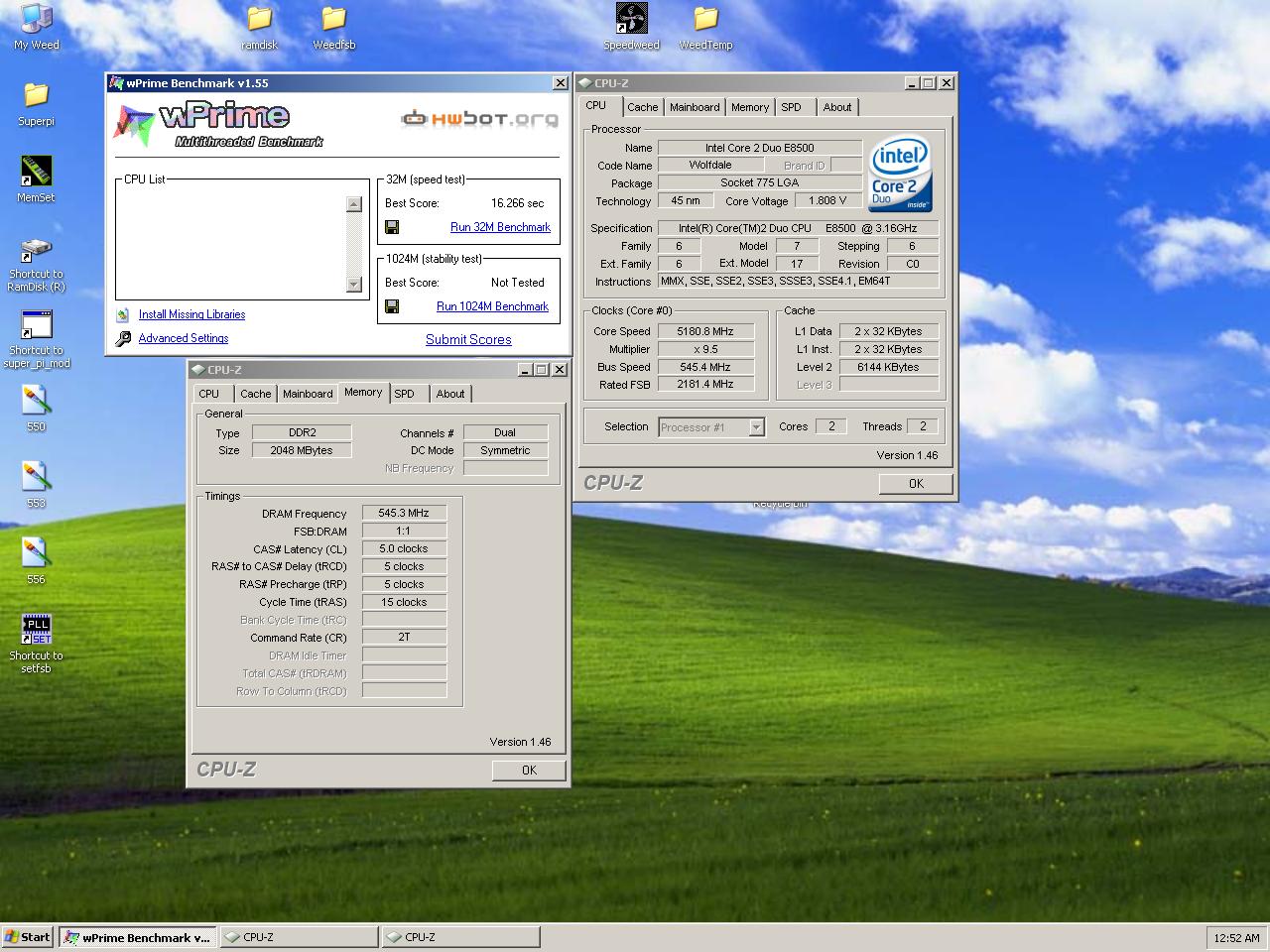This screenshot has height=952, width=1270.
Task: Click the 12:52 AM system clock
Action: 1236,938
